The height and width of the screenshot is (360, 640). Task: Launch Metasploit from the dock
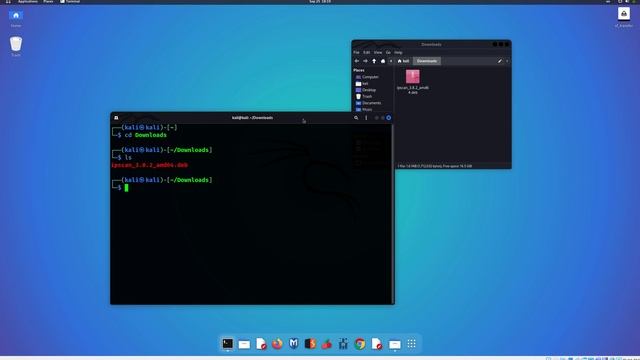pos(293,344)
